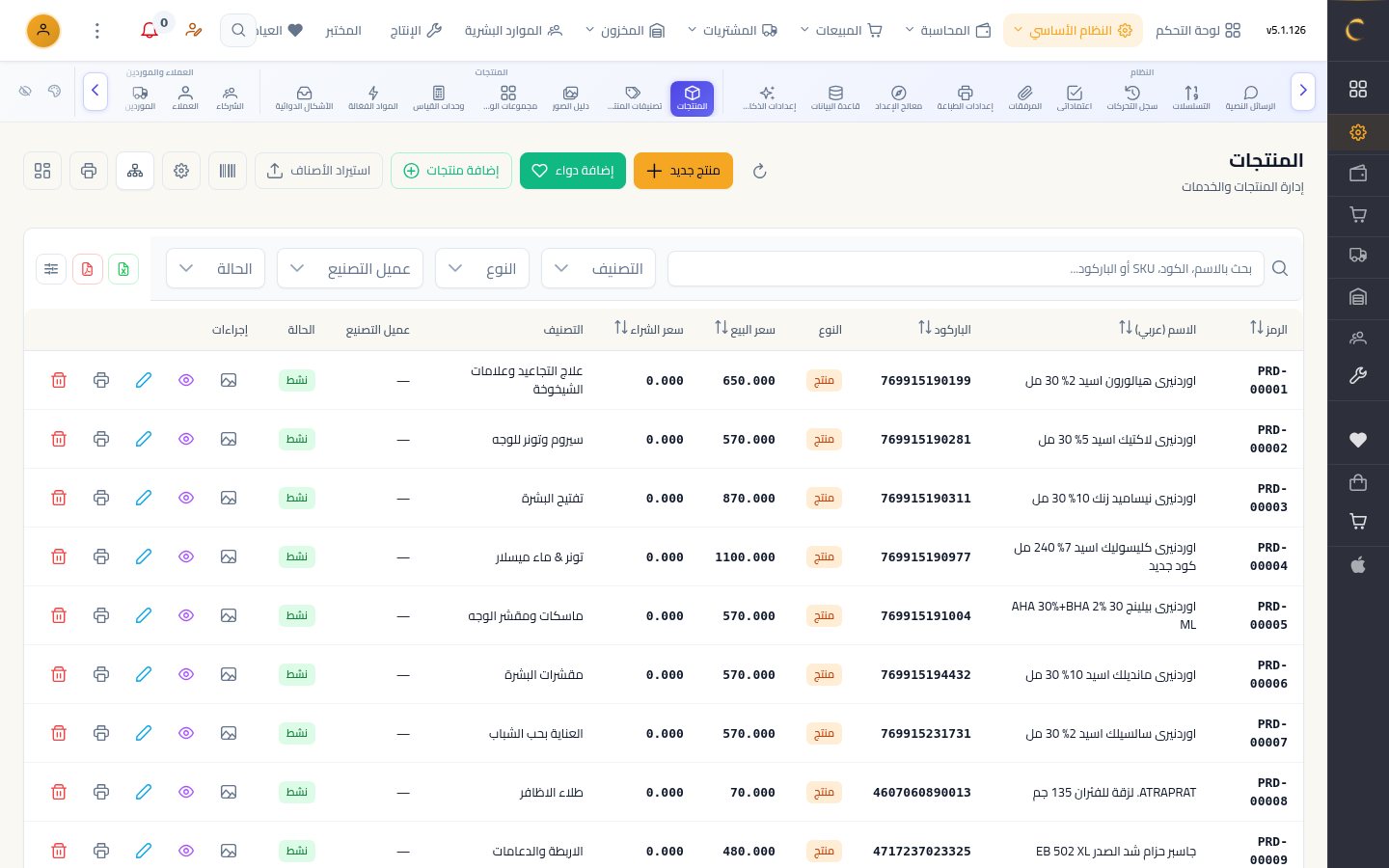Open اعتماداتي approvals icon

coord(1075,98)
